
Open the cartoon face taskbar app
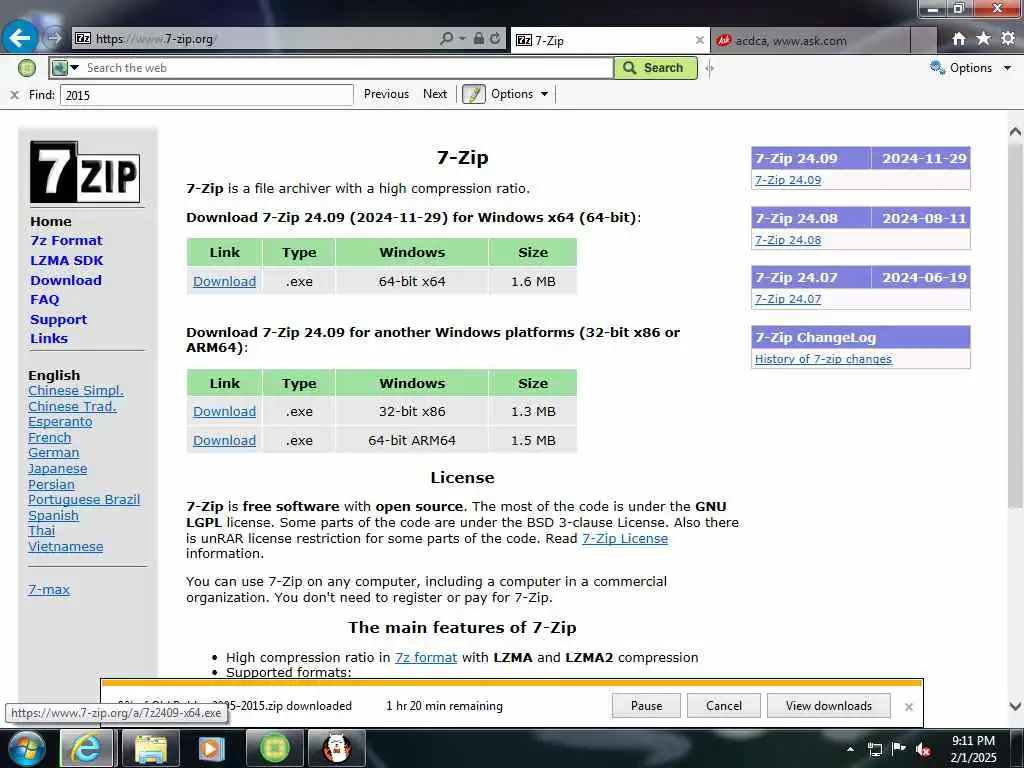(337, 748)
